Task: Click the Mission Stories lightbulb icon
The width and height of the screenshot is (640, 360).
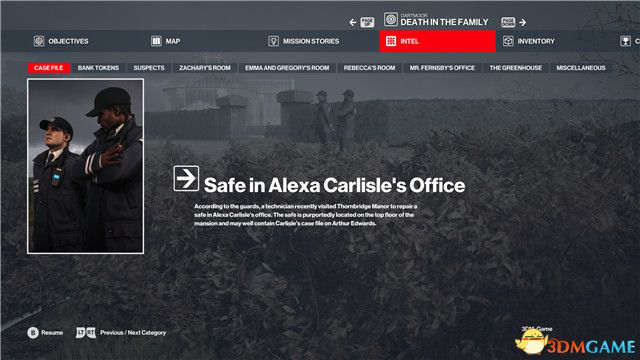Action: tap(273, 41)
